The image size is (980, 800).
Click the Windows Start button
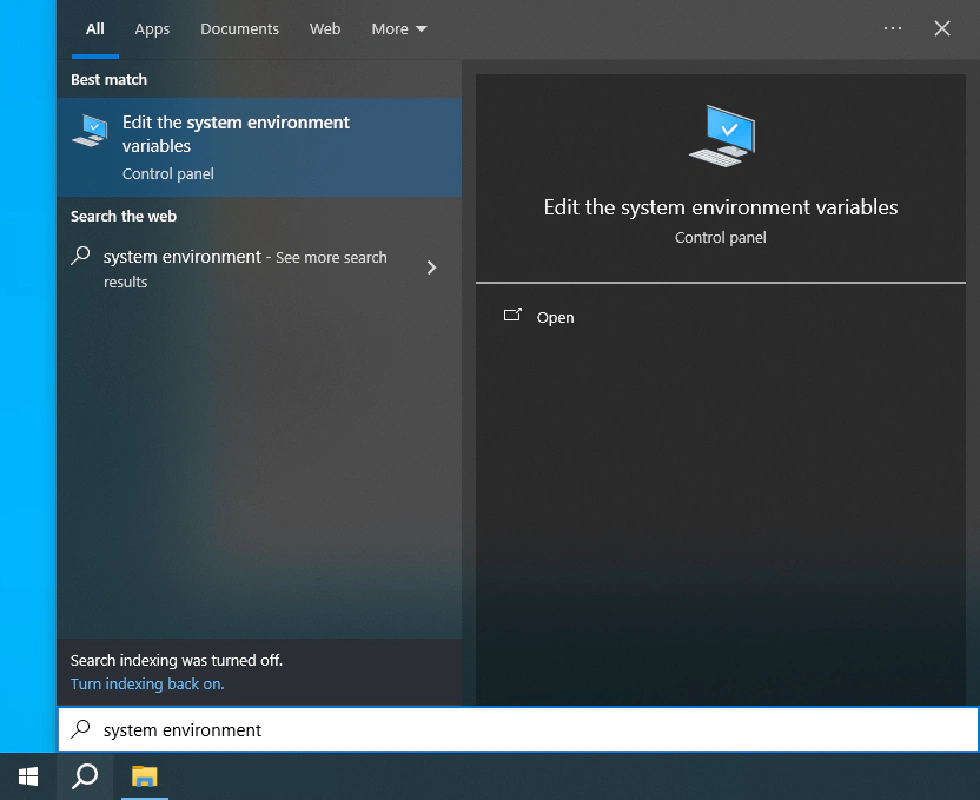tap(28, 776)
